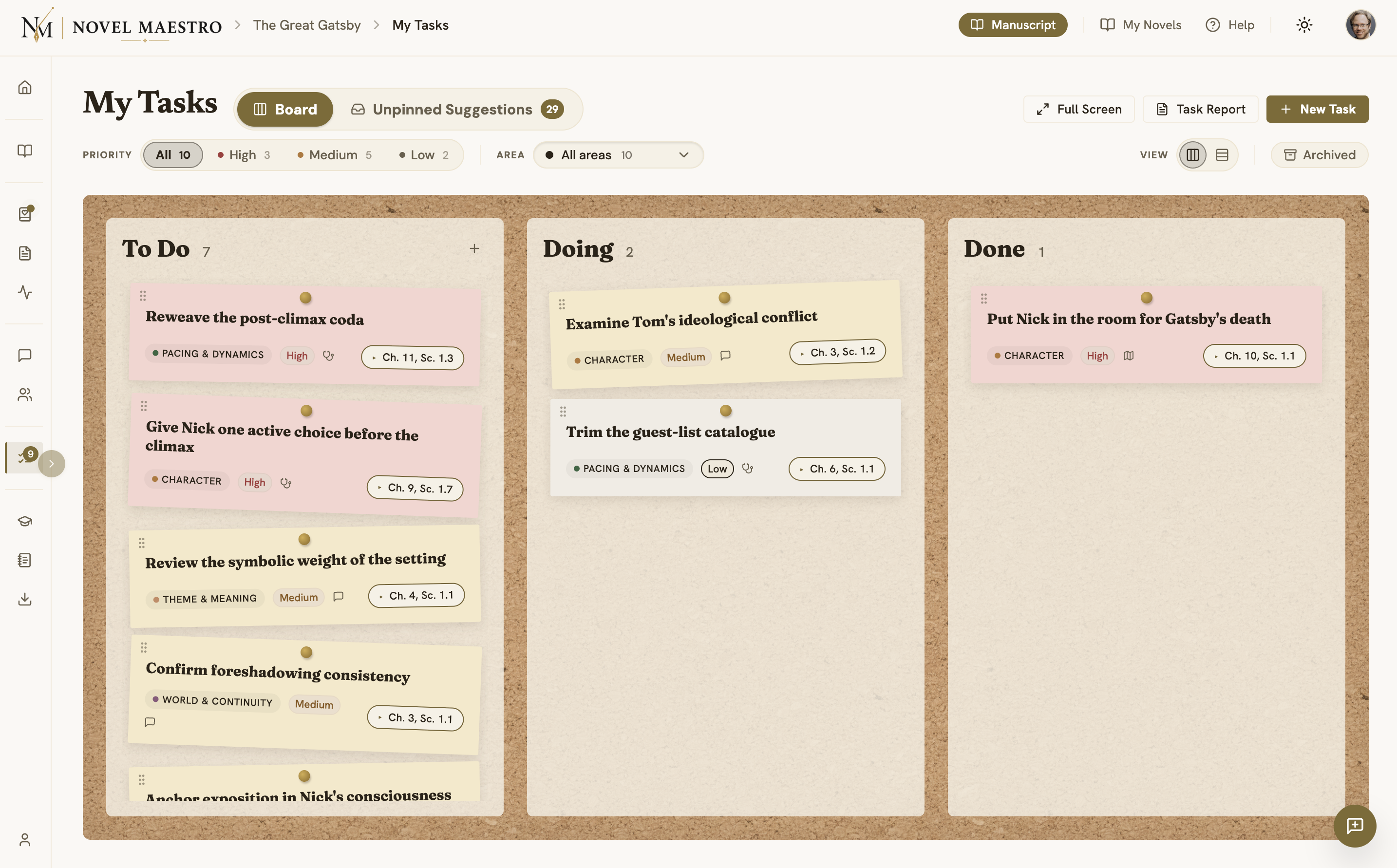Open My Novels in the top bar
The height and width of the screenshot is (868, 1397).
coord(1140,25)
